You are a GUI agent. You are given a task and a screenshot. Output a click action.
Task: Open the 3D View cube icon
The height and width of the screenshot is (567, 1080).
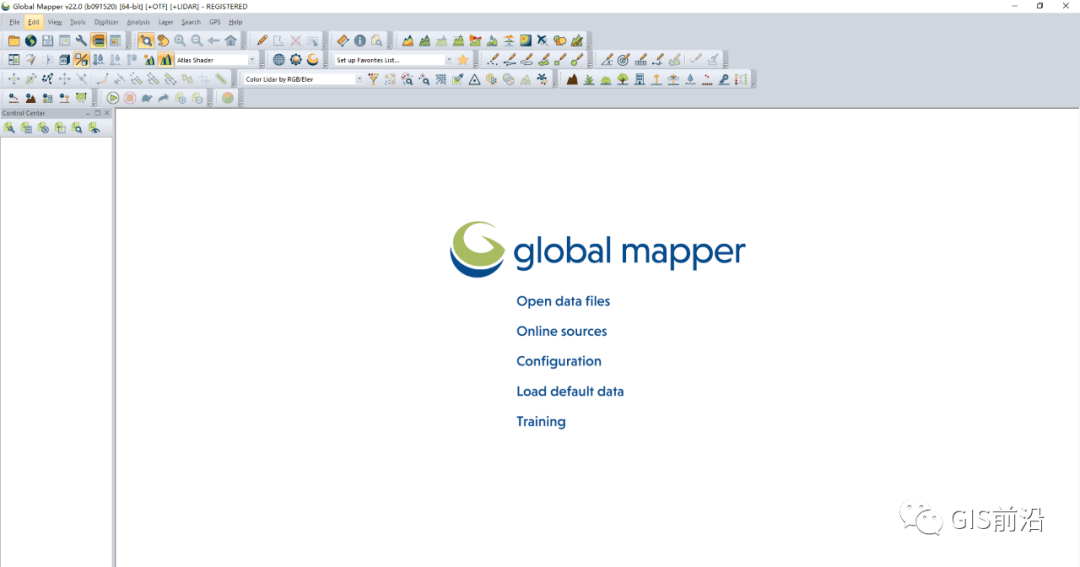[64, 60]
